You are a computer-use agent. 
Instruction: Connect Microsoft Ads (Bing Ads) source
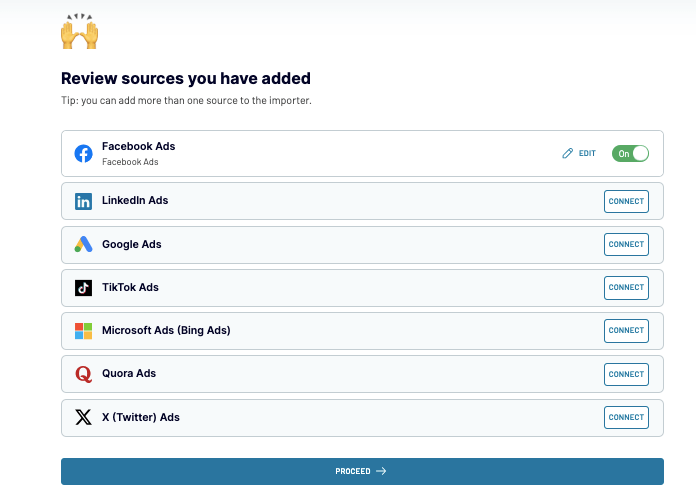coord(626,330)
